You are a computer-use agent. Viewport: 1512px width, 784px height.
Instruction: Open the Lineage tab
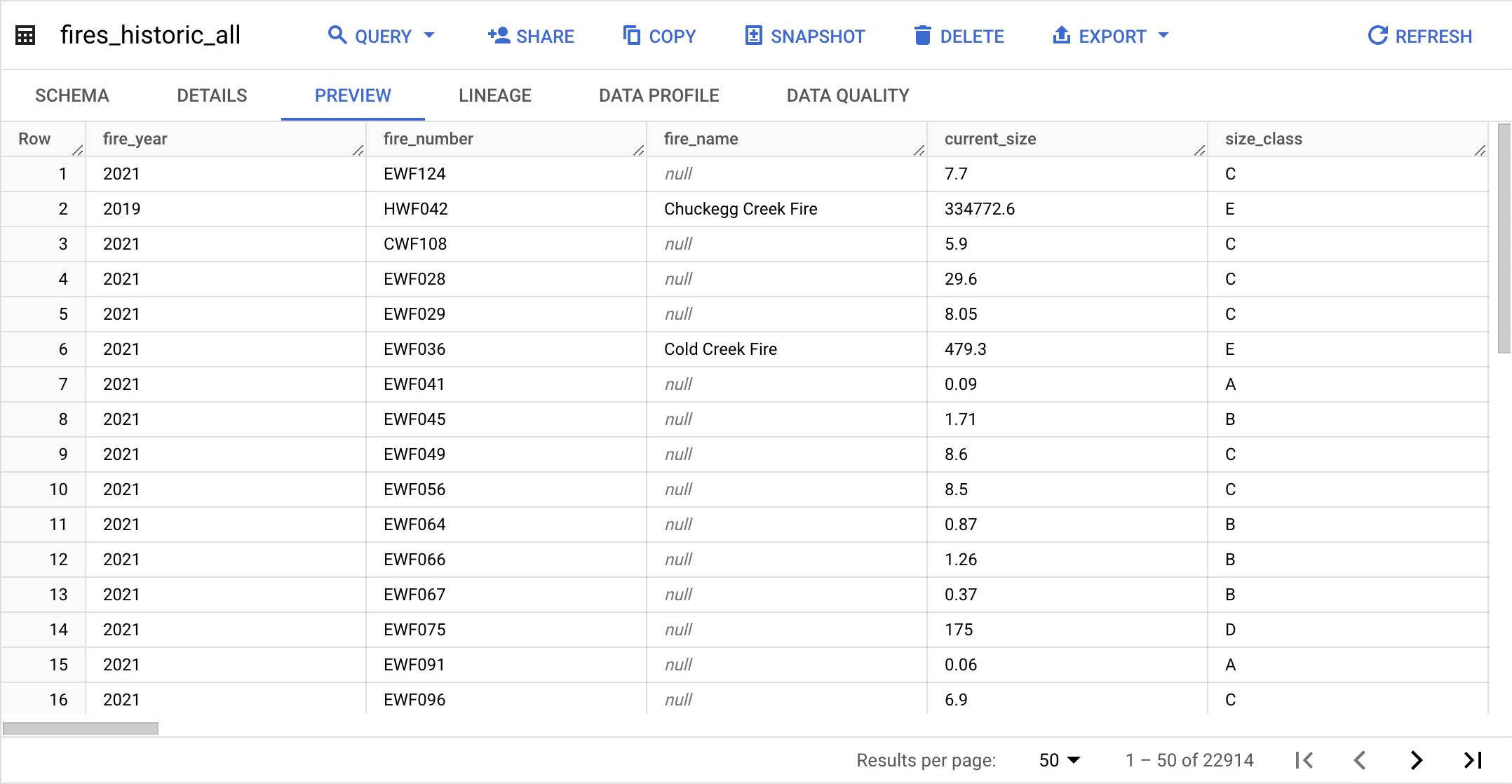coord(494,95)
